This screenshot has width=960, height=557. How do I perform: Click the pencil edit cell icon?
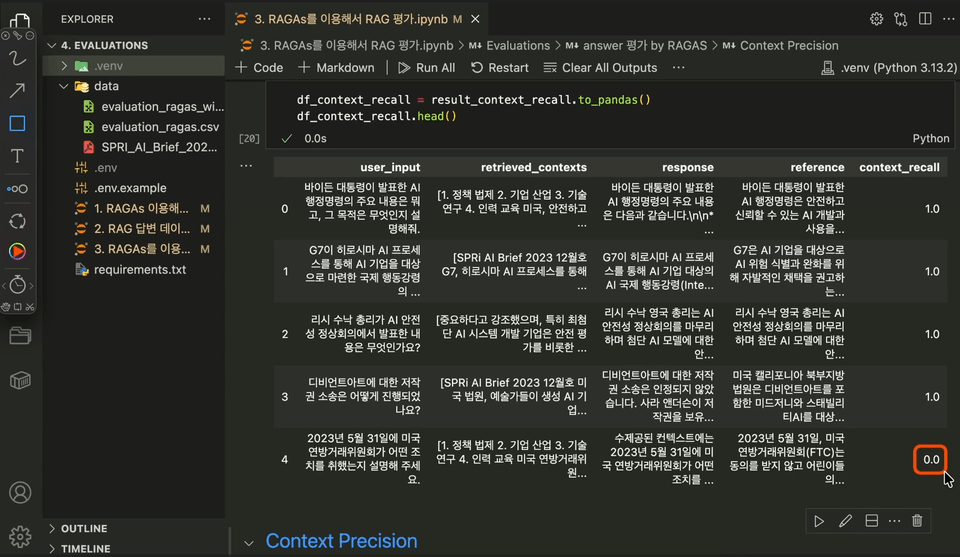(x=845, y=521)
